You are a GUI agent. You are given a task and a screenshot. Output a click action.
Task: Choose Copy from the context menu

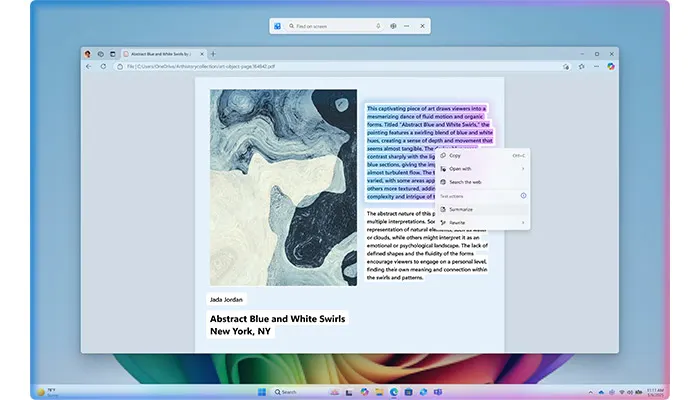[x=483, y=155]
